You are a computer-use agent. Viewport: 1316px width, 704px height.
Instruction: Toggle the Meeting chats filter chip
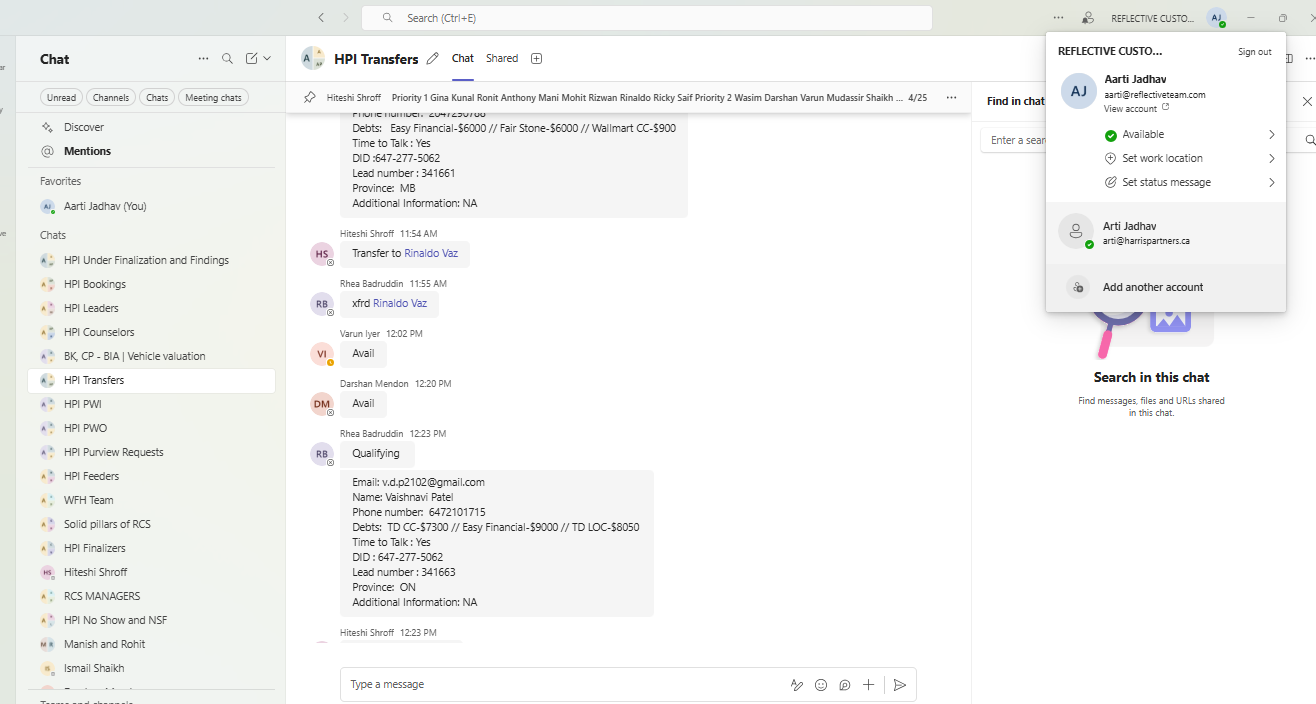pos(213,98)
